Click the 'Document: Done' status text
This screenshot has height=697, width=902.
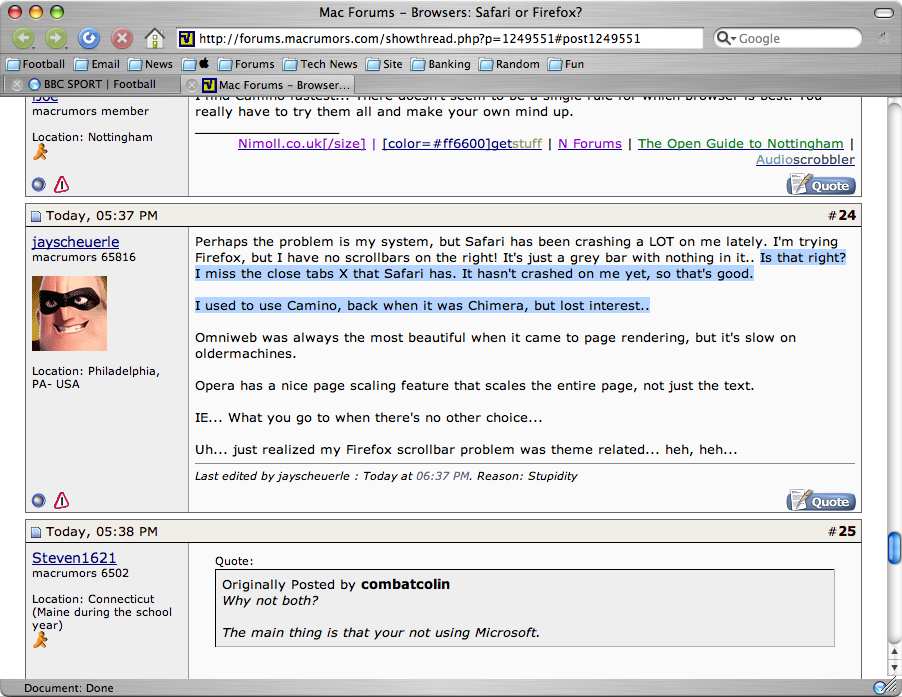(68, 688)
